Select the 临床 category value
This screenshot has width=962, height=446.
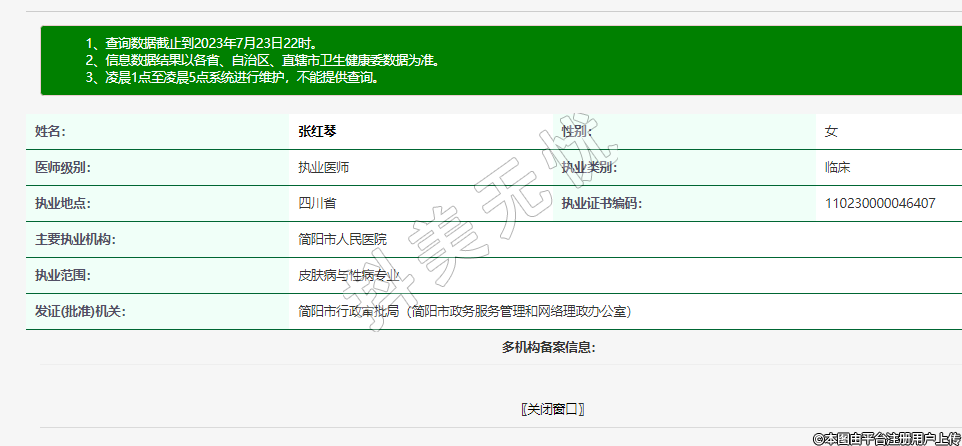837,167
